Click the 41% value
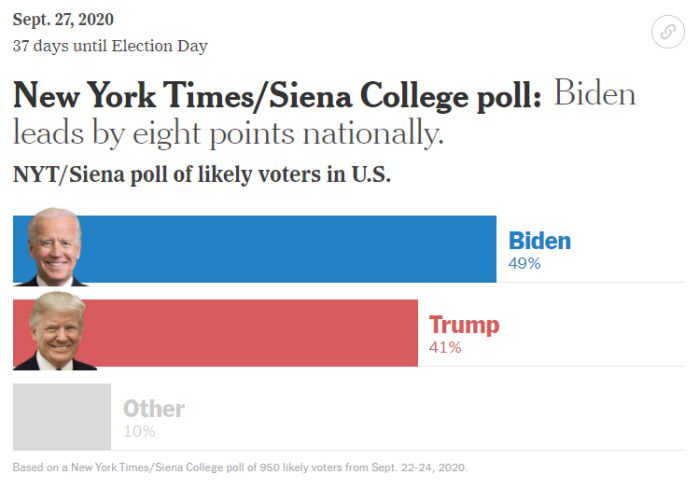 (445, 348)
